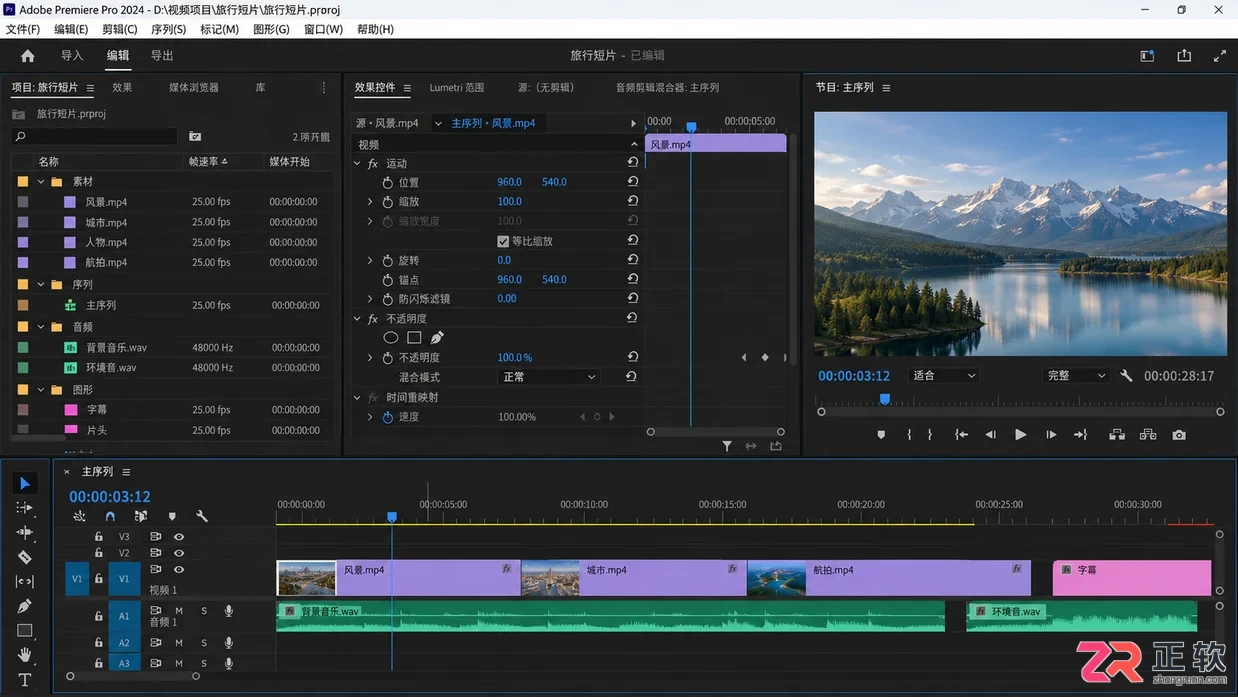1238x697 pixels.
Task: Switch to the 导出 workspace tab
Action: (x=162, y=56)
